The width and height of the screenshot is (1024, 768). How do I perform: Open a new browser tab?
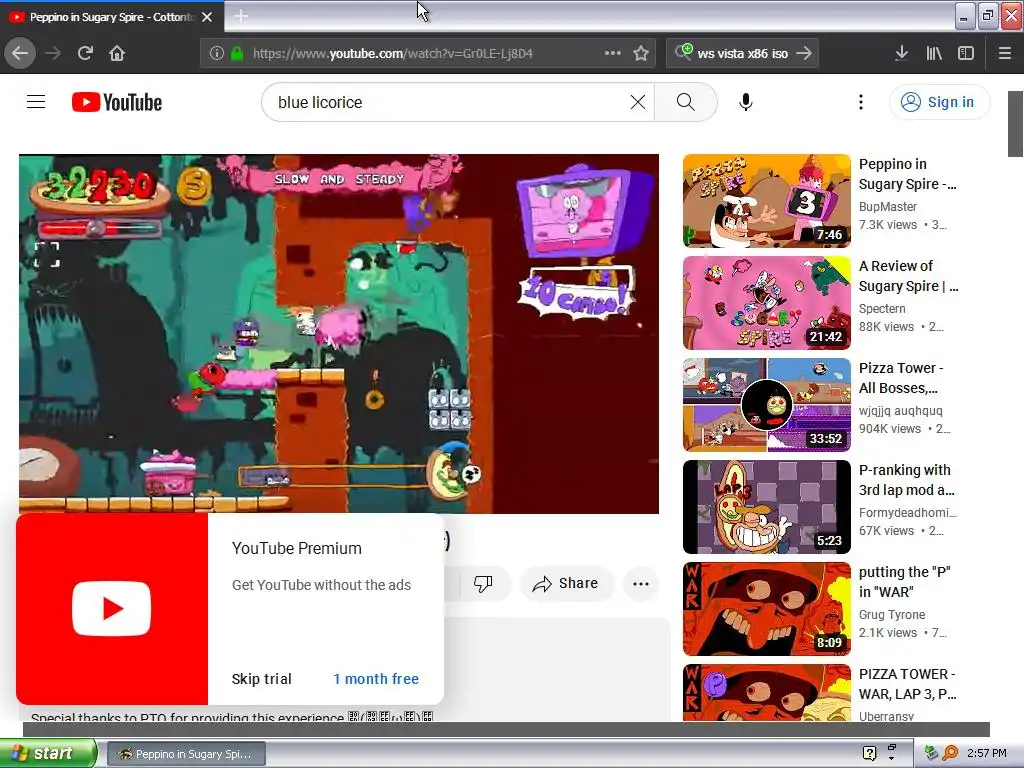(240, 16)
